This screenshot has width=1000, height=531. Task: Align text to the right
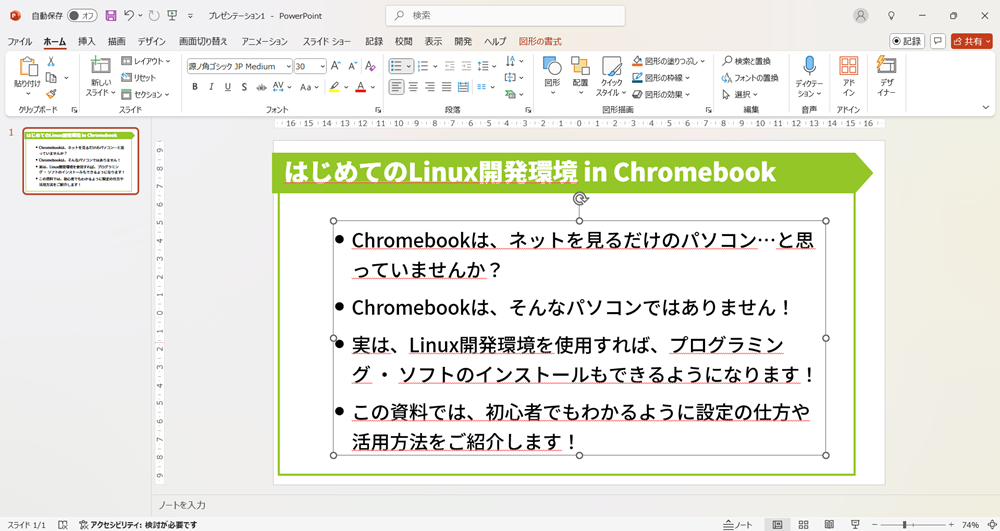[x=430, y=87]
